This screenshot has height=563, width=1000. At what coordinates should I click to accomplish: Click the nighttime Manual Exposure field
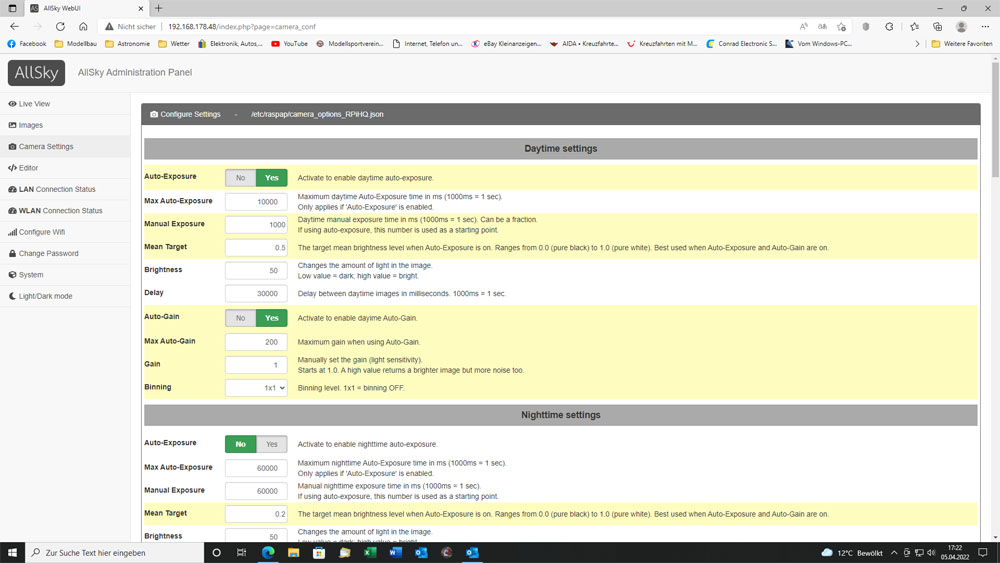pos(256,491)
